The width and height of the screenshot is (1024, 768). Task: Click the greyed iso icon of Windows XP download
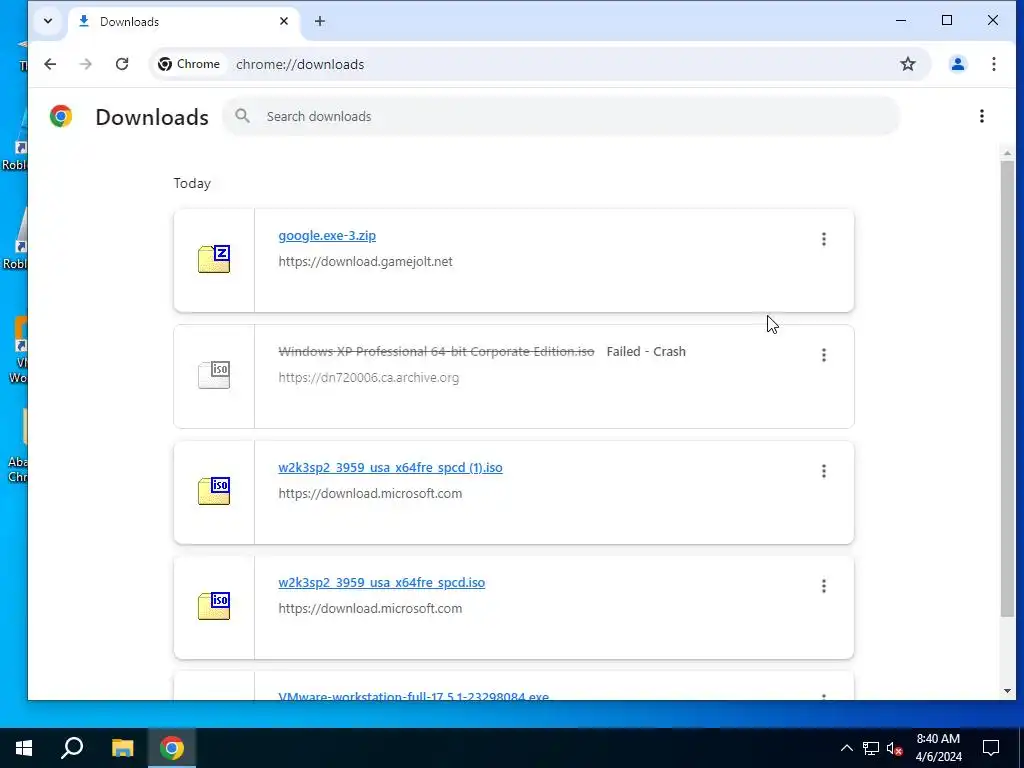pos(214,375)
